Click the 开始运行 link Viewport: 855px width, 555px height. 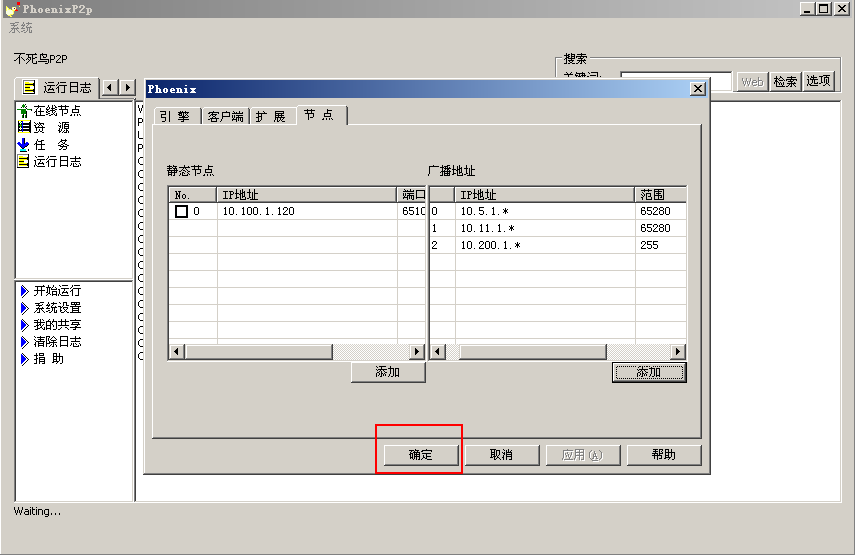tap(57, 291)
